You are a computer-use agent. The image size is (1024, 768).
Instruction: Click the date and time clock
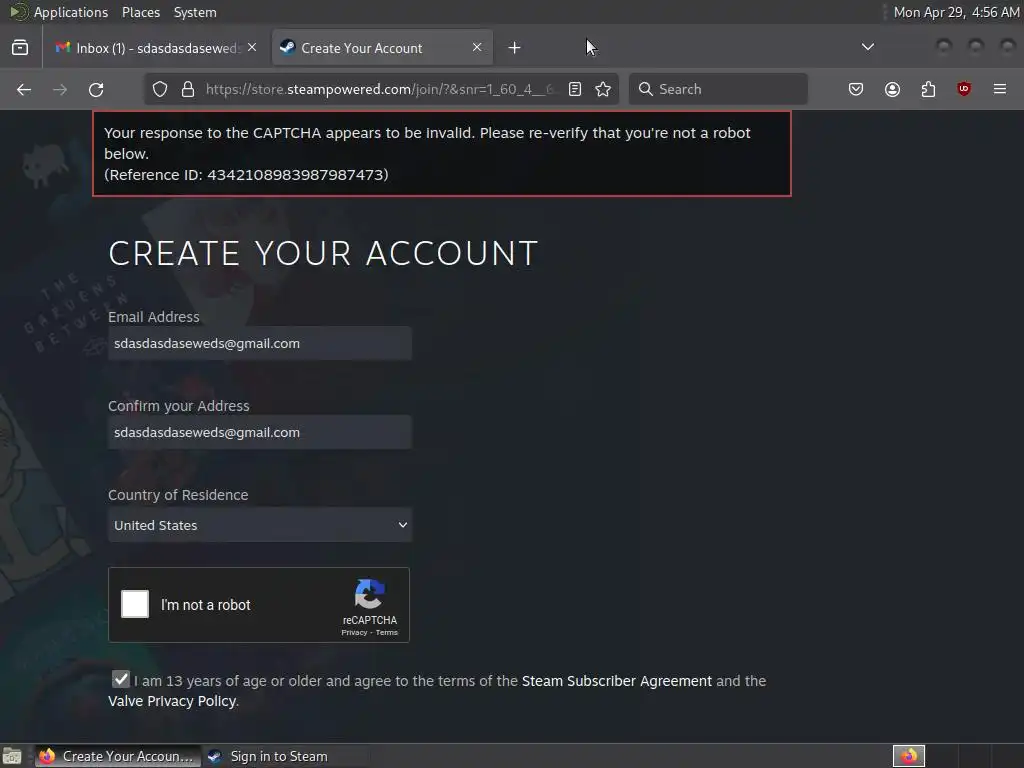(956, 12)
